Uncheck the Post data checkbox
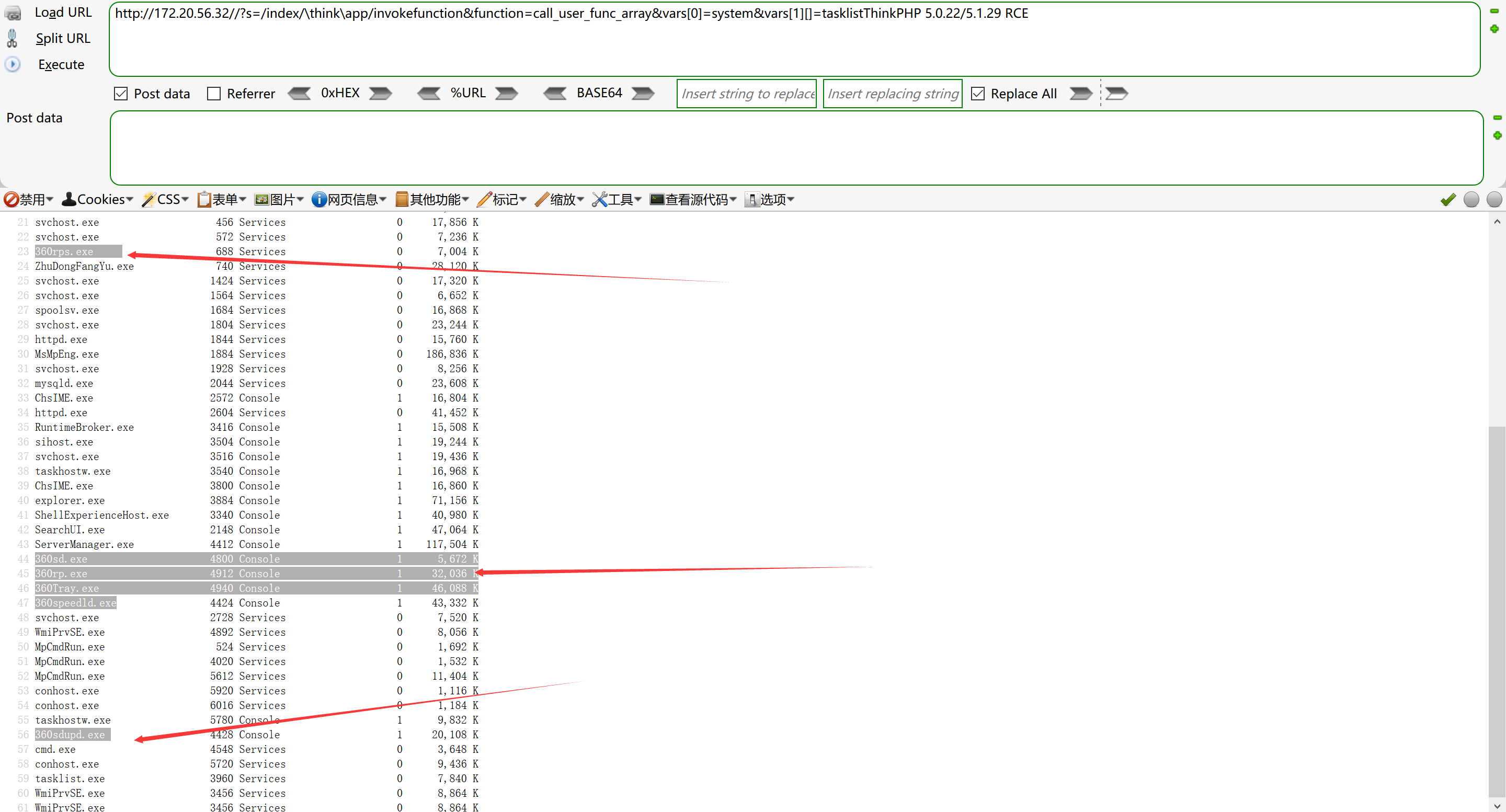The image size is (1506, 812). 121,94
